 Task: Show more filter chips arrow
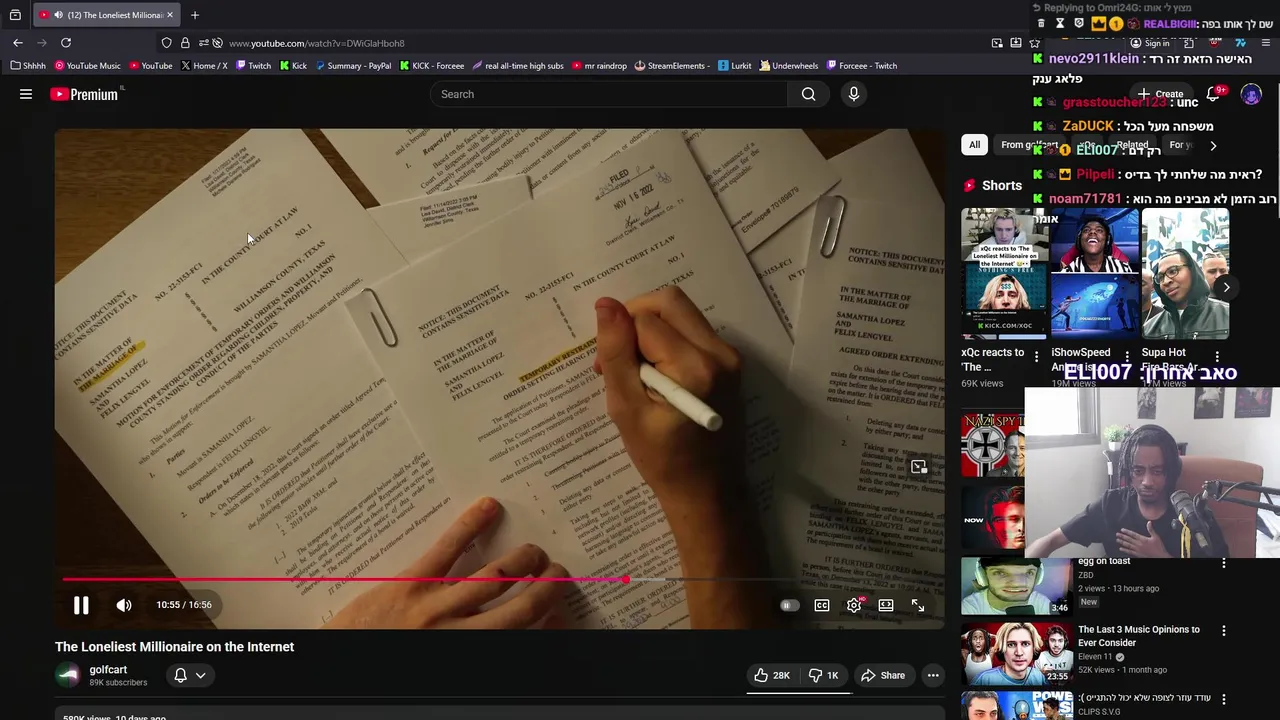pos(1213,146)
